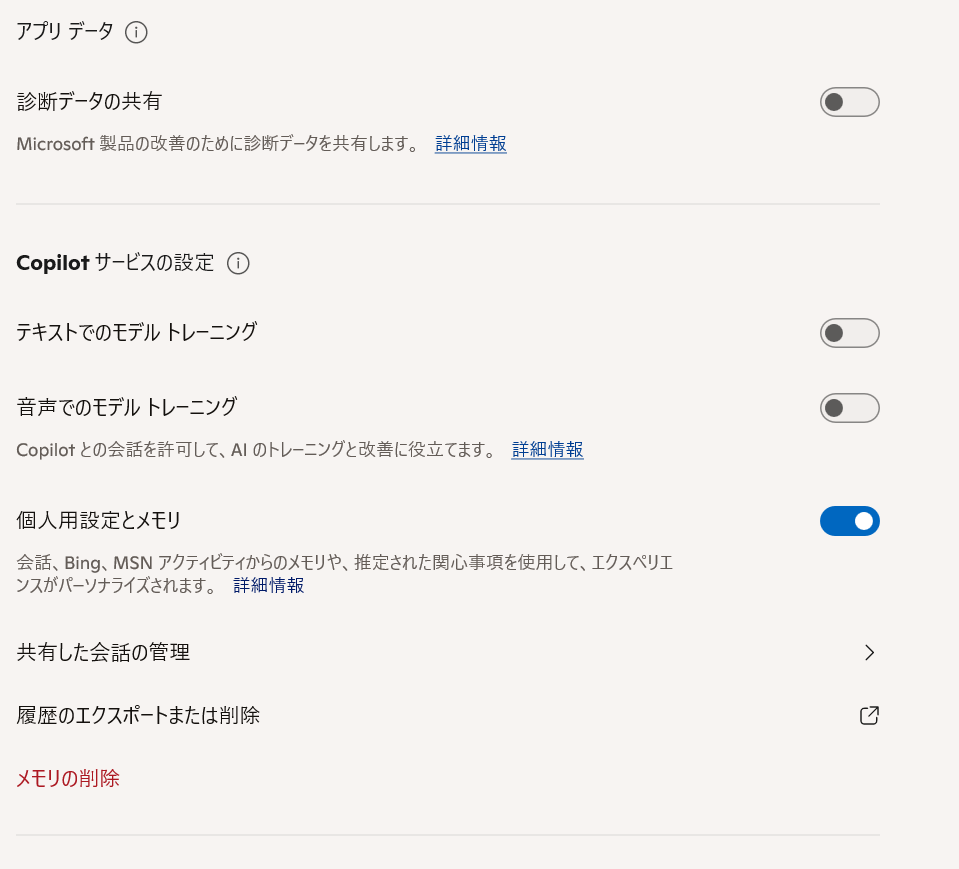Click the 音声でのモデル トレーニング label text

127,407
